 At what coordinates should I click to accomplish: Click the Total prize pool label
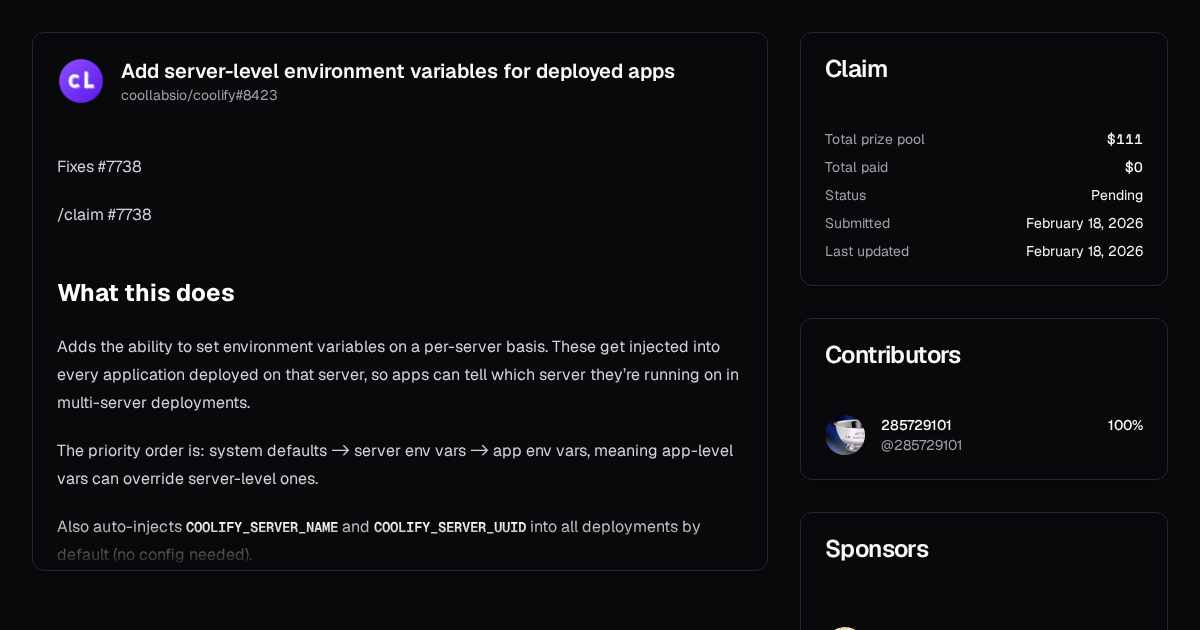click(x=875, y=139)
